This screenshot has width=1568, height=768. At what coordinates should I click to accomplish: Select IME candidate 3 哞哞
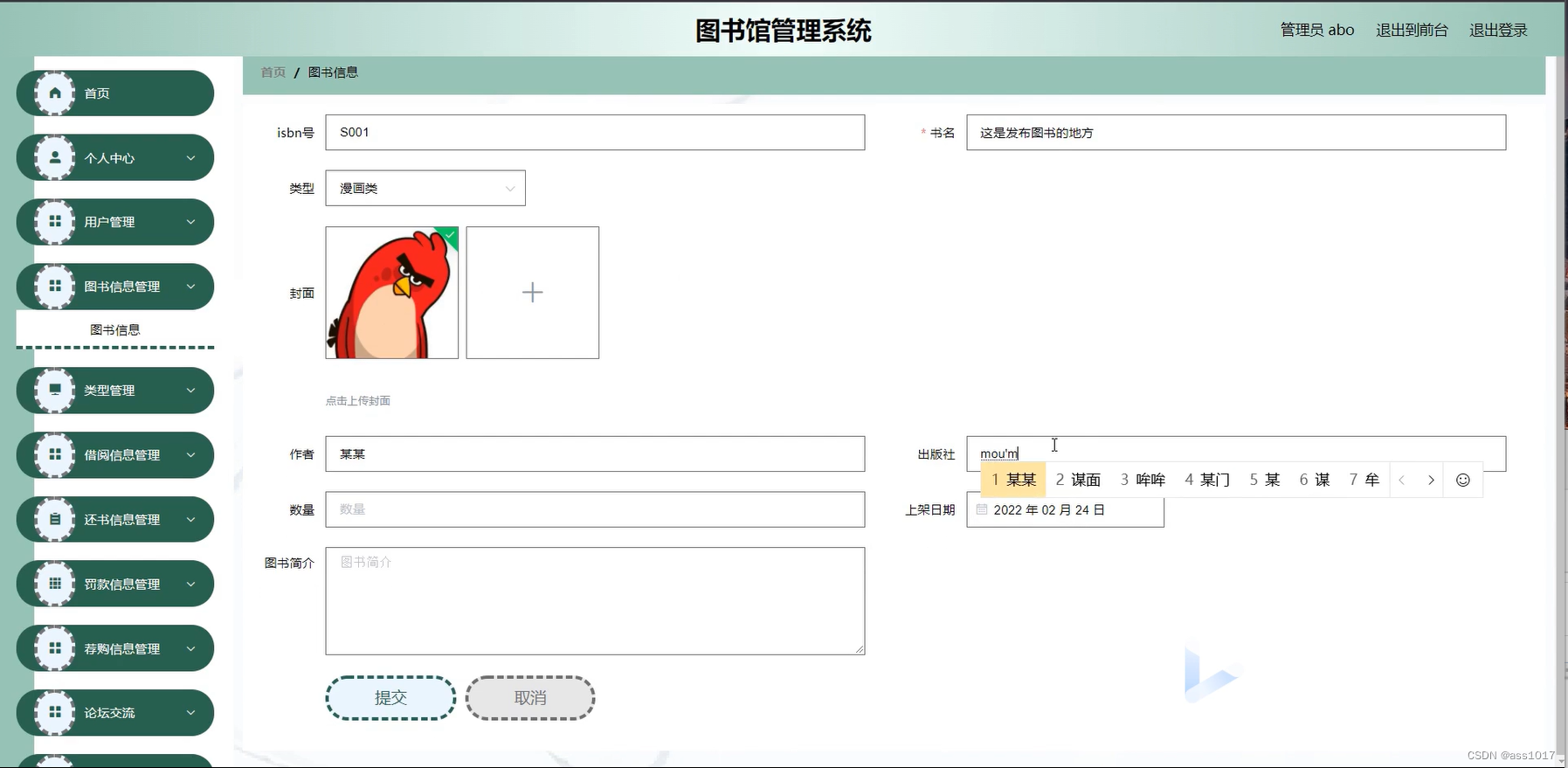click(x=1143, y=480)
